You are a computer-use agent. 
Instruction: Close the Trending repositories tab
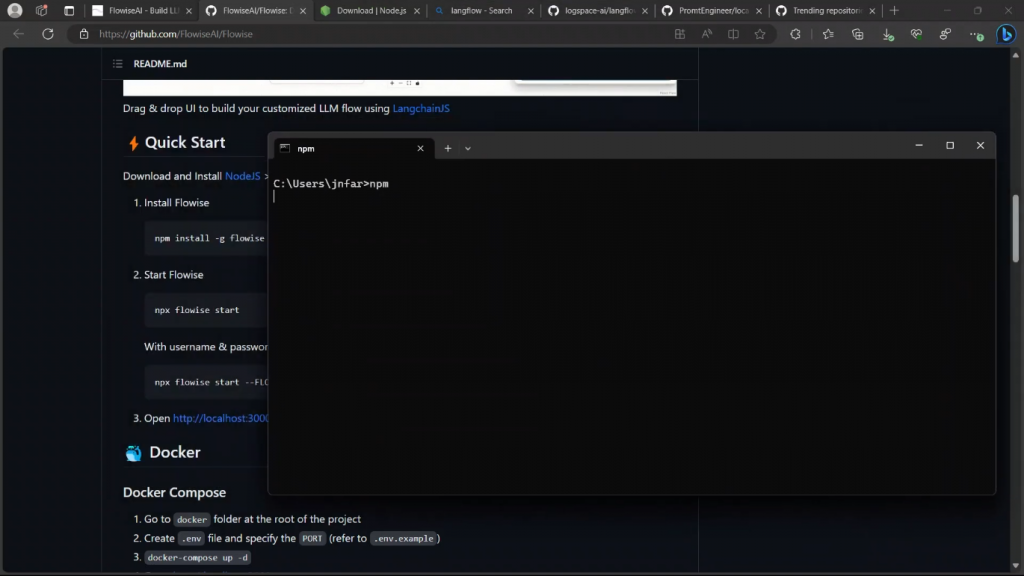pyautogui.click(x=872, y=11)
